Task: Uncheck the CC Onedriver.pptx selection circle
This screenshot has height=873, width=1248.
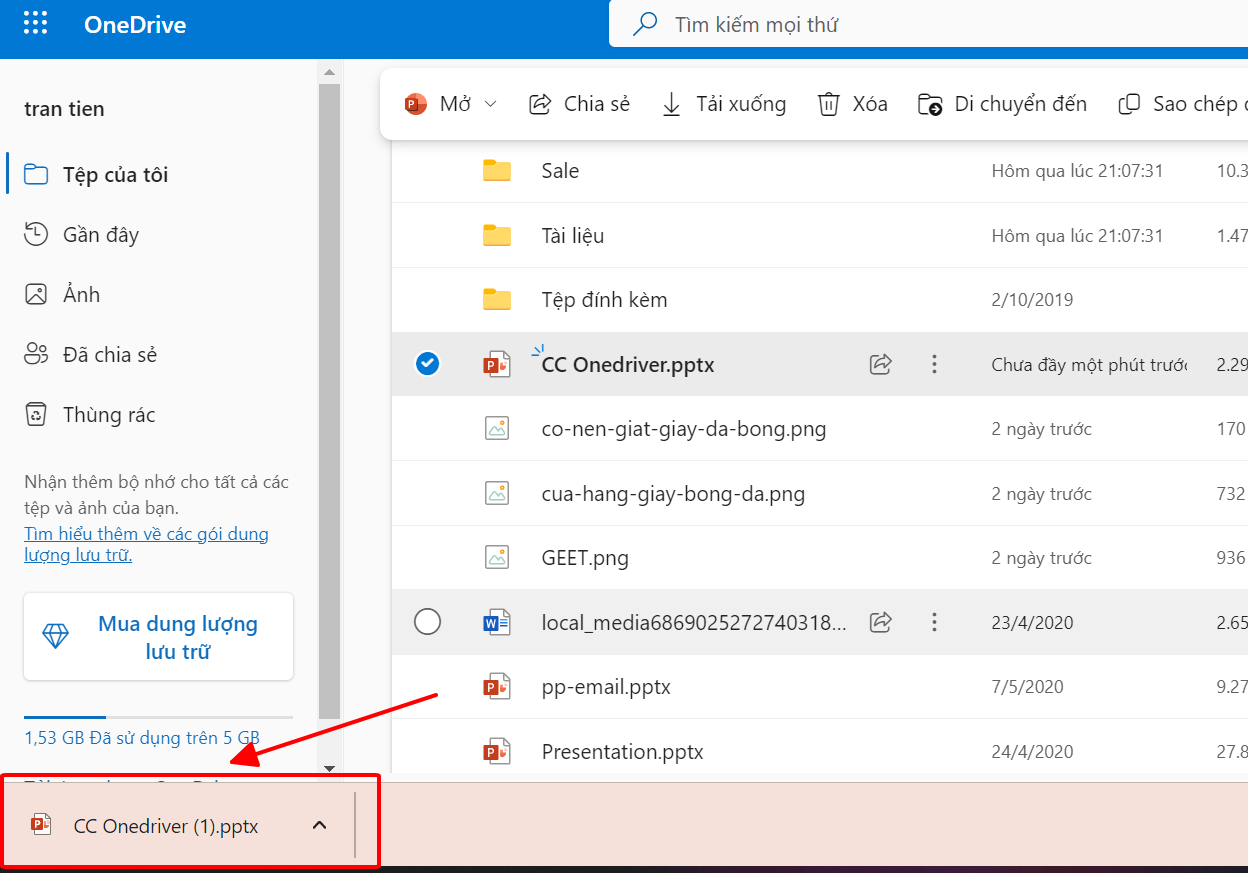Action: click(427, 364)
